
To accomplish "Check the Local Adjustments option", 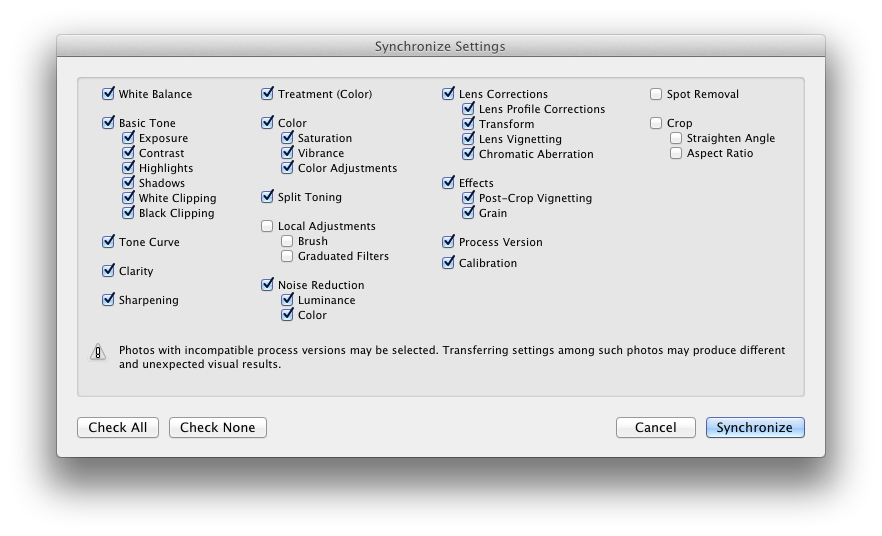I will tap(267, 227).
